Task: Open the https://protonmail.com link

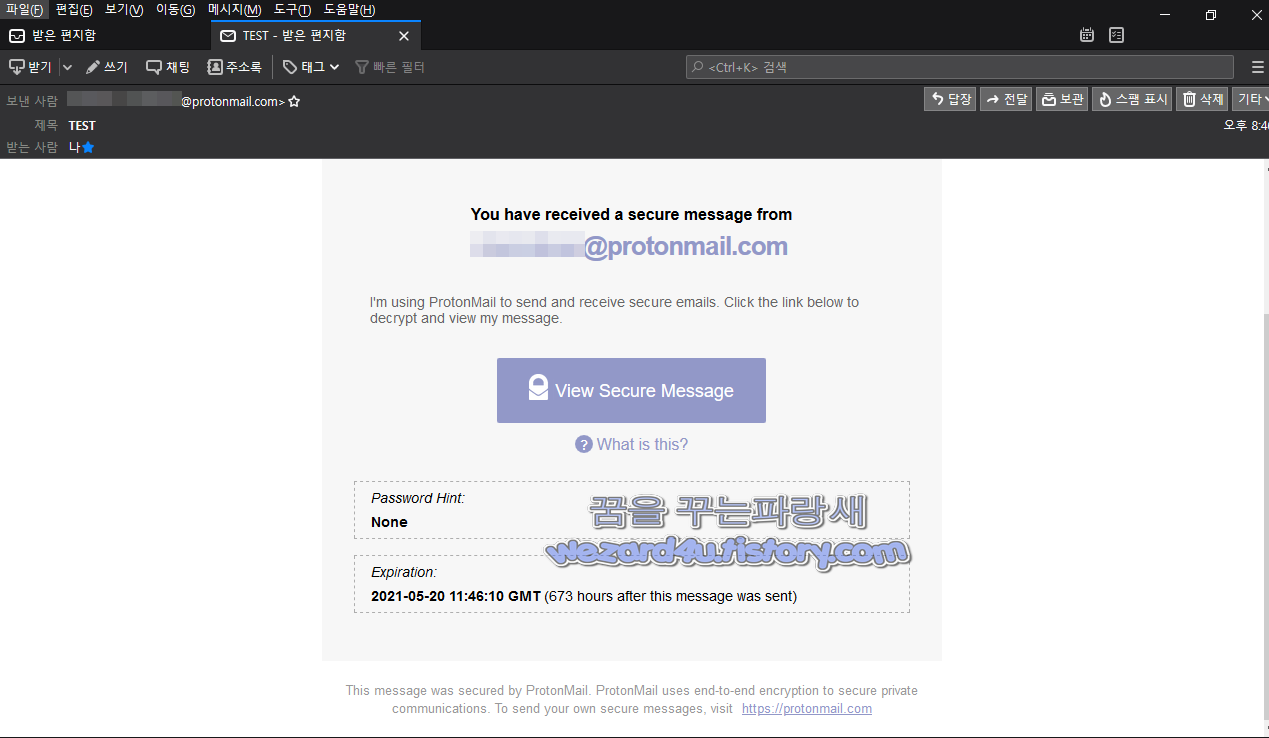Action: 807,708
